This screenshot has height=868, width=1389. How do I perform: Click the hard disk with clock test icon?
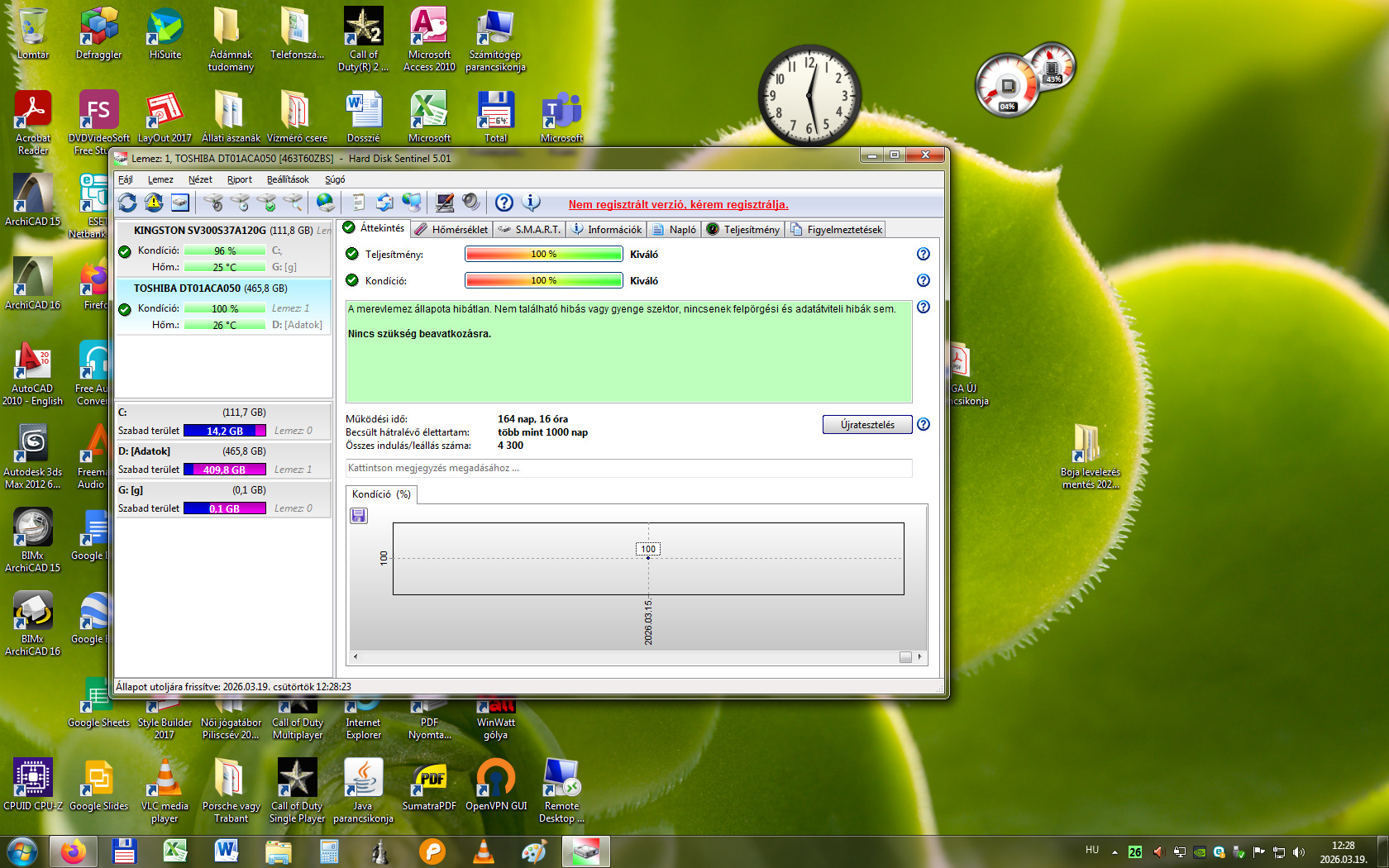click(x=240, y=203)
